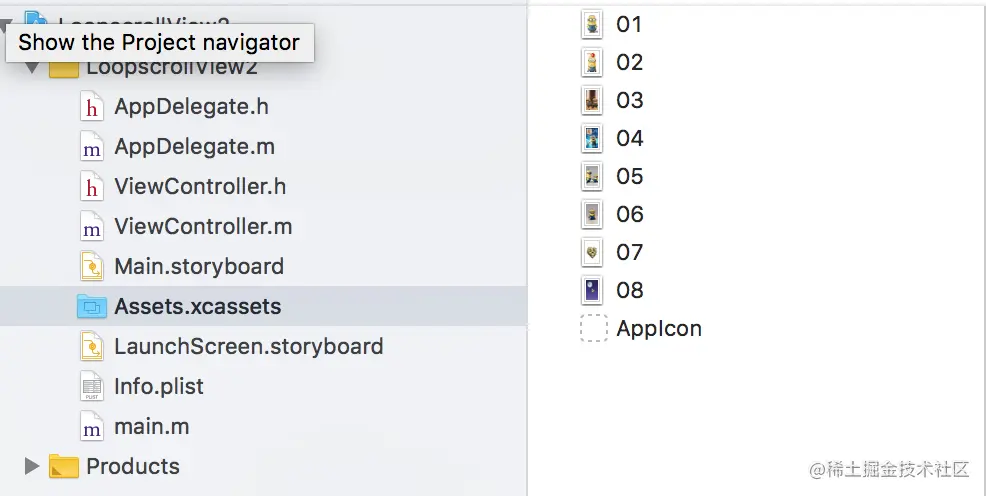Image resolution: width=986 pixels, height=496 pixels.
Task: Pick the 08 image set entry
Action: (x=630, y=291)
